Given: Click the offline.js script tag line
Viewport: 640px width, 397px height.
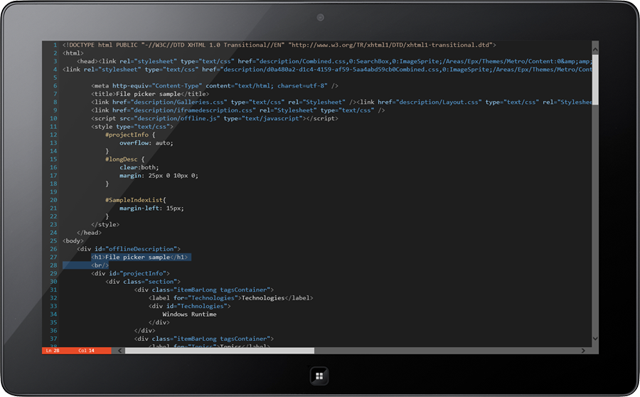Looking at the screenshot, I should point(215,118).
